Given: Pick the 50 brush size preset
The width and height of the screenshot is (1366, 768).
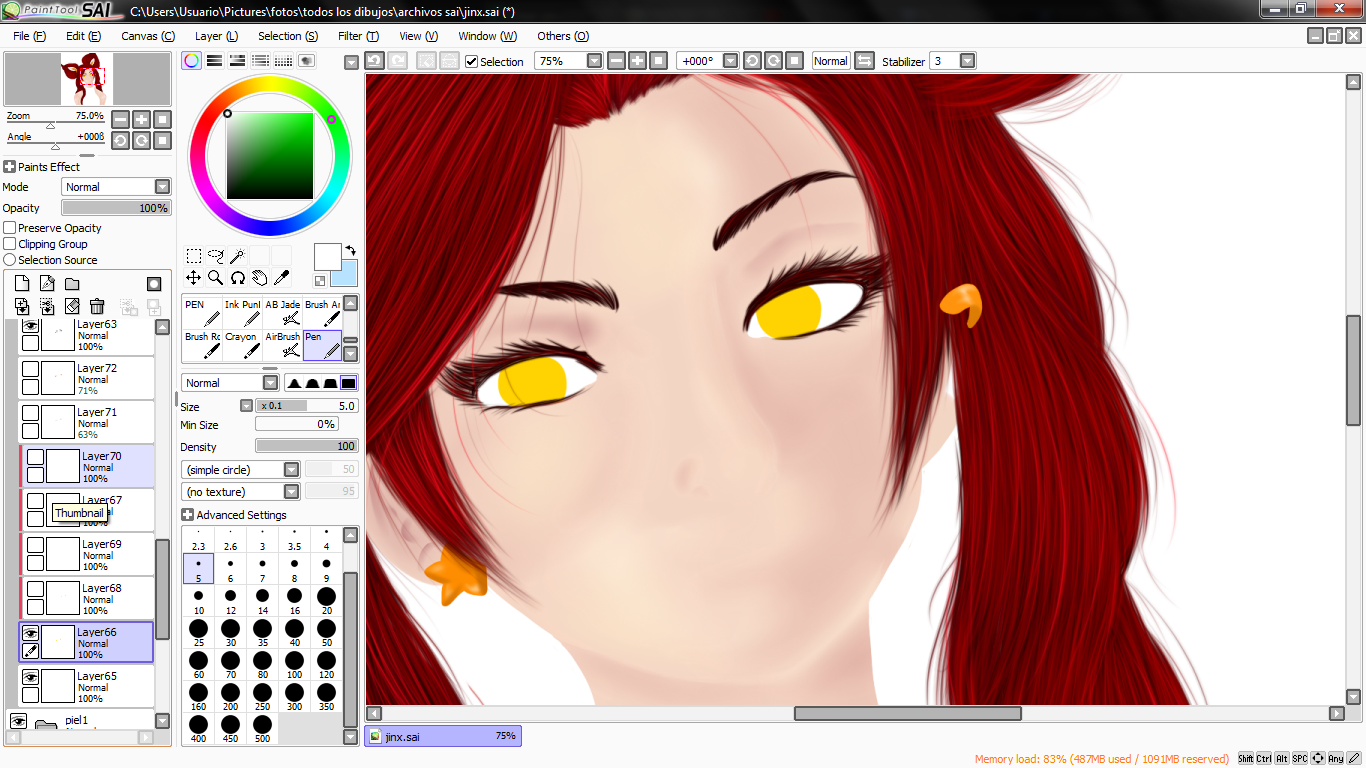Looking at the screenshot, I should point(326,634).
